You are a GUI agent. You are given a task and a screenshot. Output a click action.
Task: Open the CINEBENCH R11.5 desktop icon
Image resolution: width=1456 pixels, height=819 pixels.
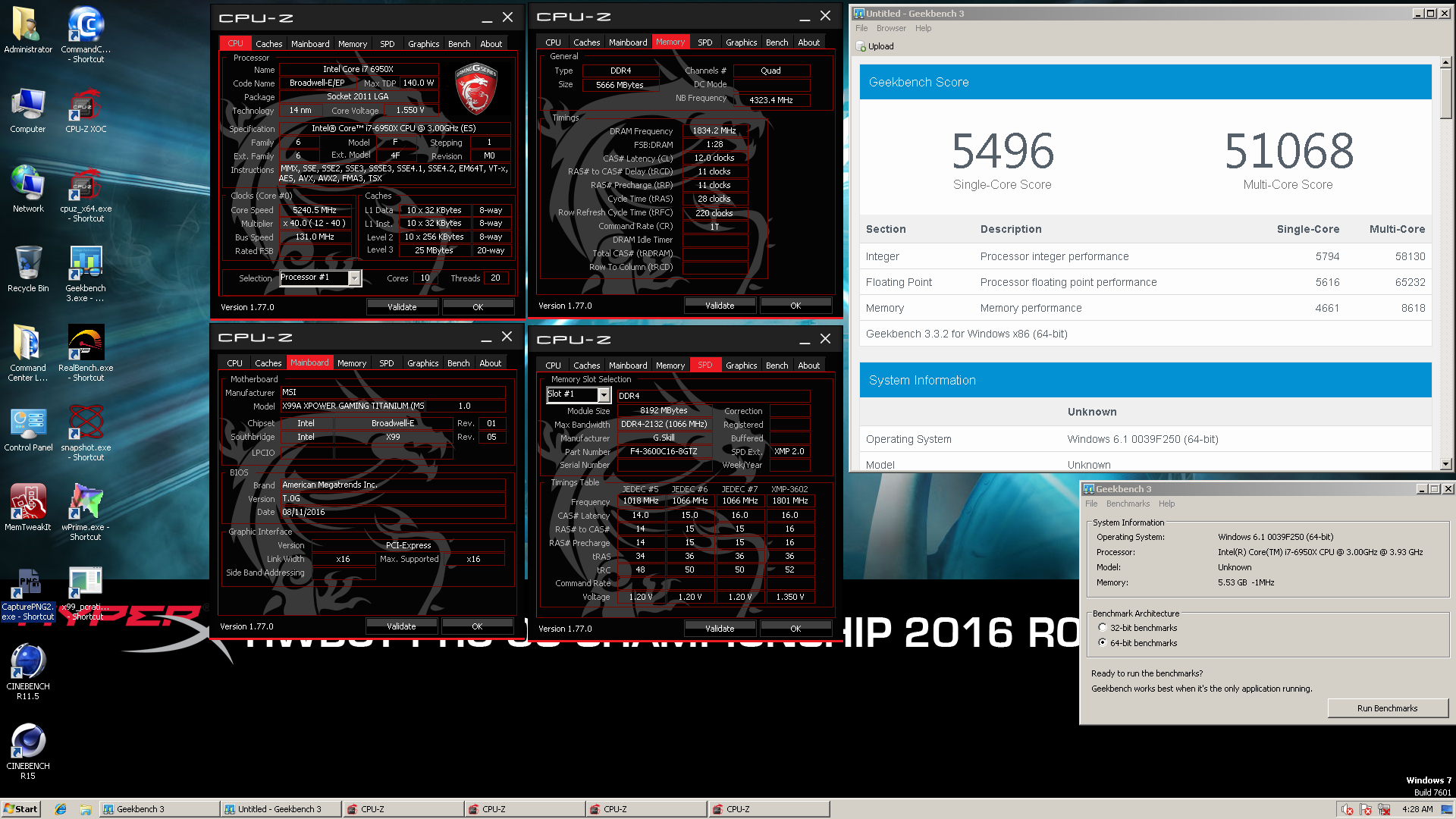click(x=28, y=672)
